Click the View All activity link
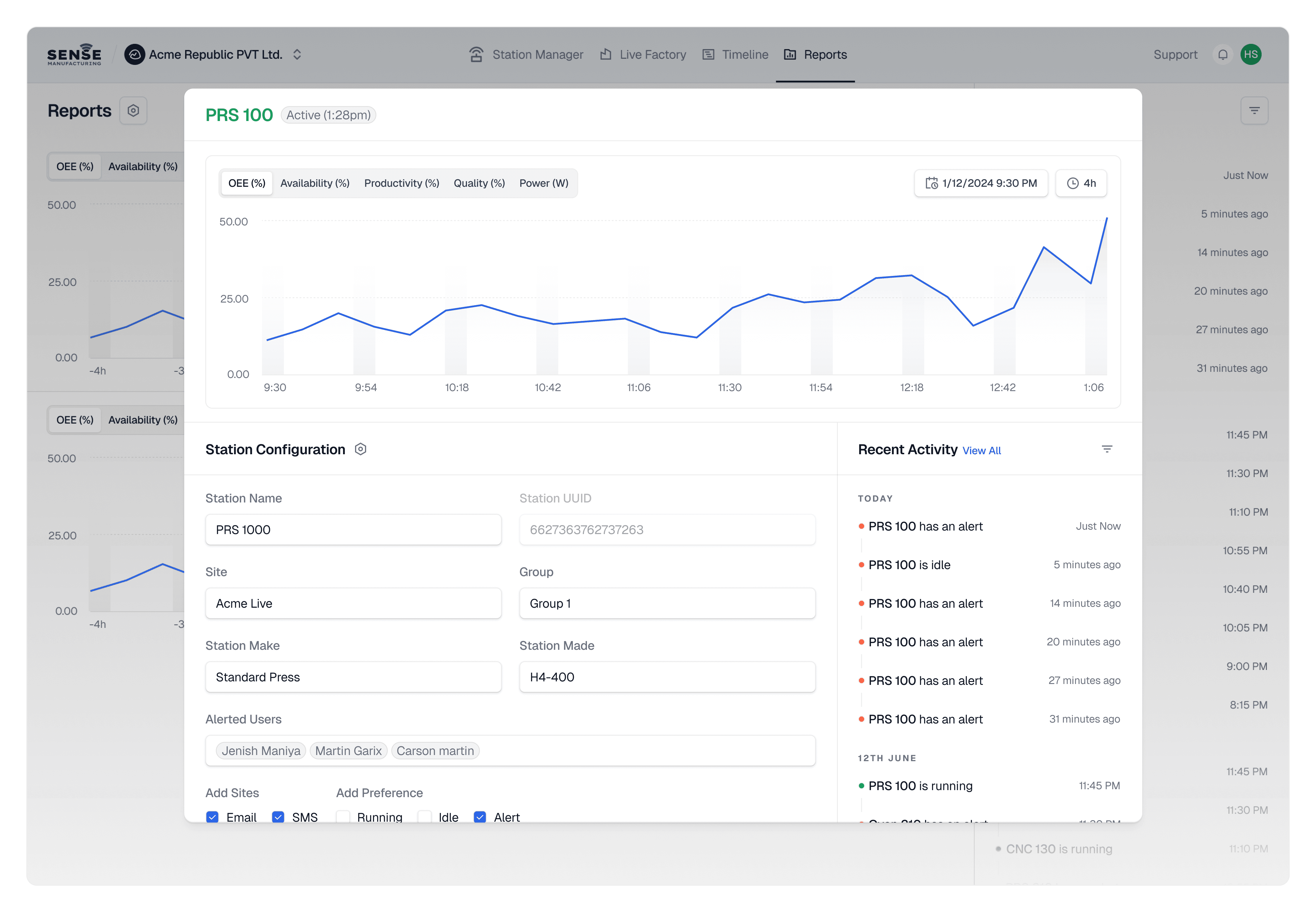 pos(981,451)
